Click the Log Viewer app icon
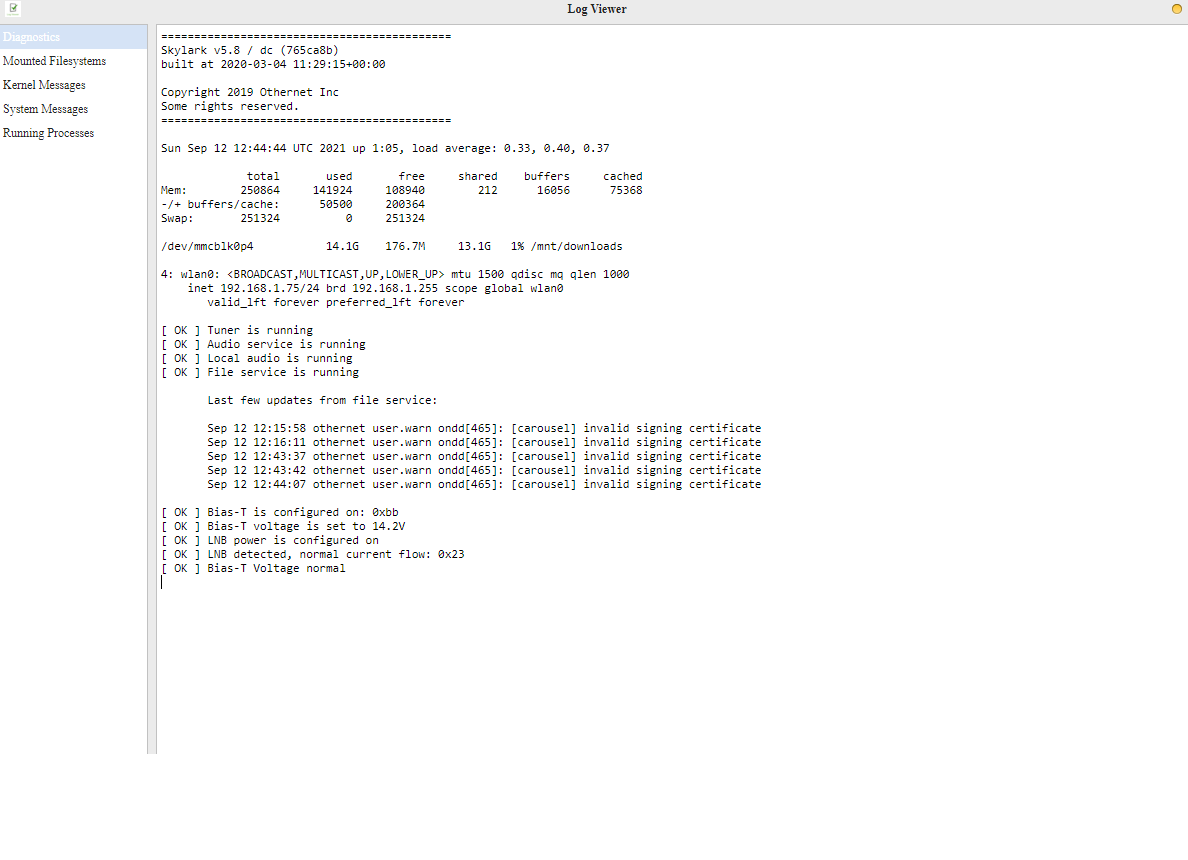Image resolution: width=1188 pixels, height=860 pixels. pyautogui.click(x=13, y=9)
